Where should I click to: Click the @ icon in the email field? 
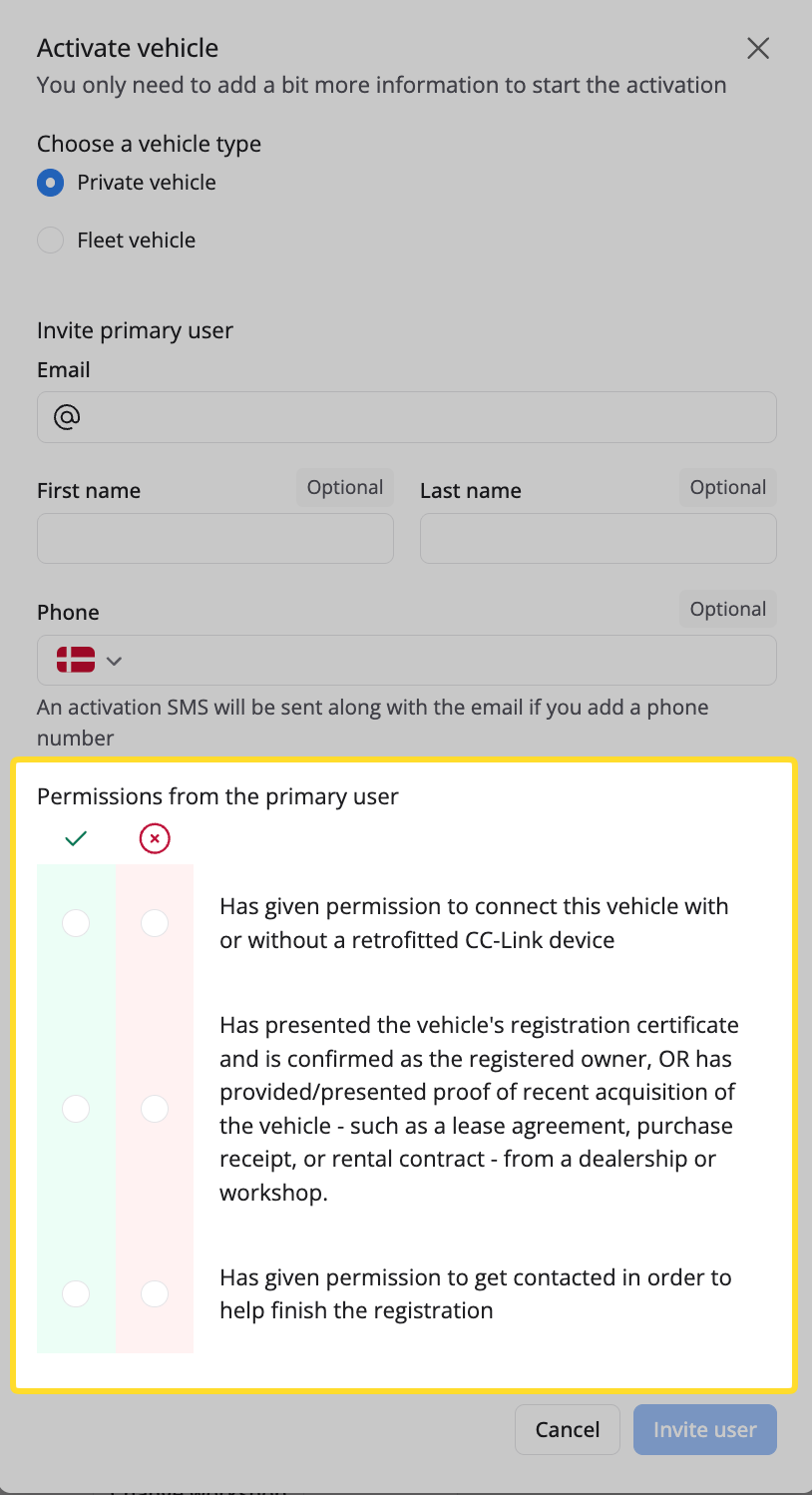(x=67, y=417)
